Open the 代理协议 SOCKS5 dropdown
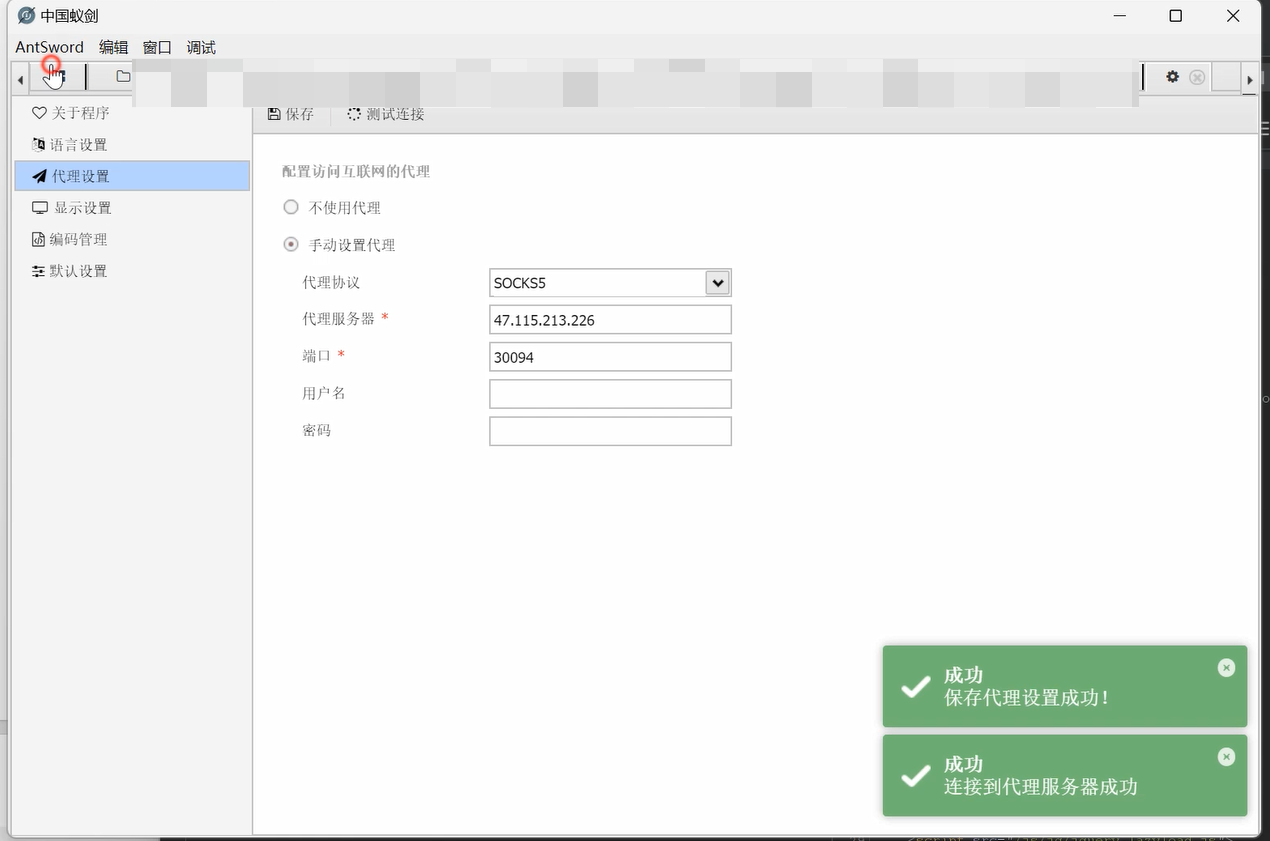This screenshot has width=1270, height=841. pos(610,283)
